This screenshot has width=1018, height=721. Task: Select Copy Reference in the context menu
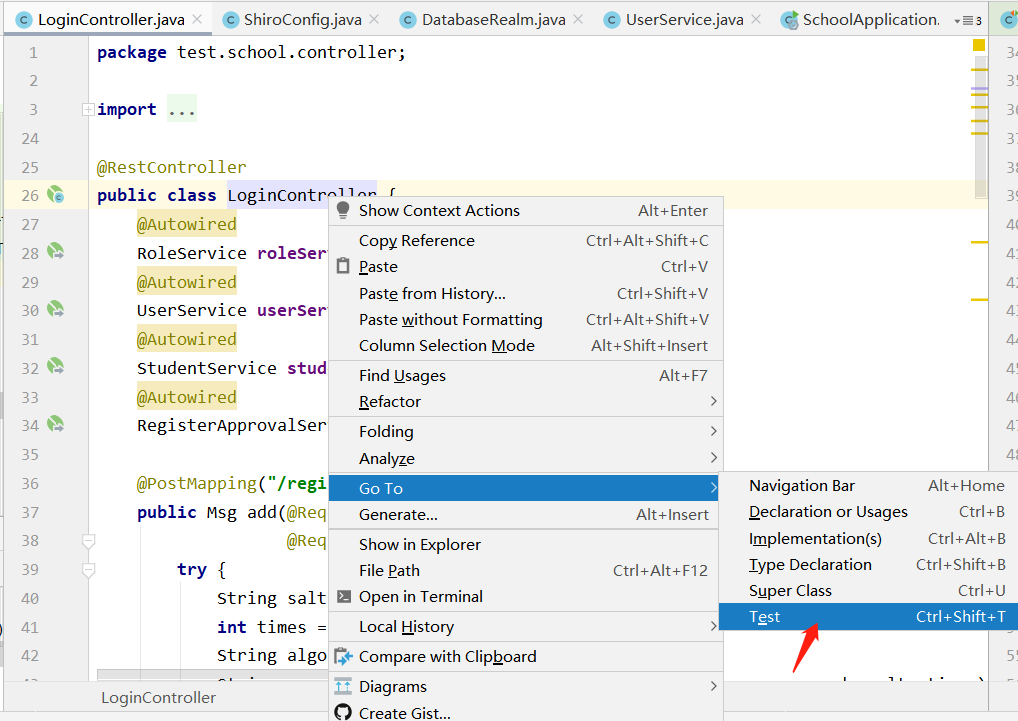pyautogui.click(x=526, y=241)
